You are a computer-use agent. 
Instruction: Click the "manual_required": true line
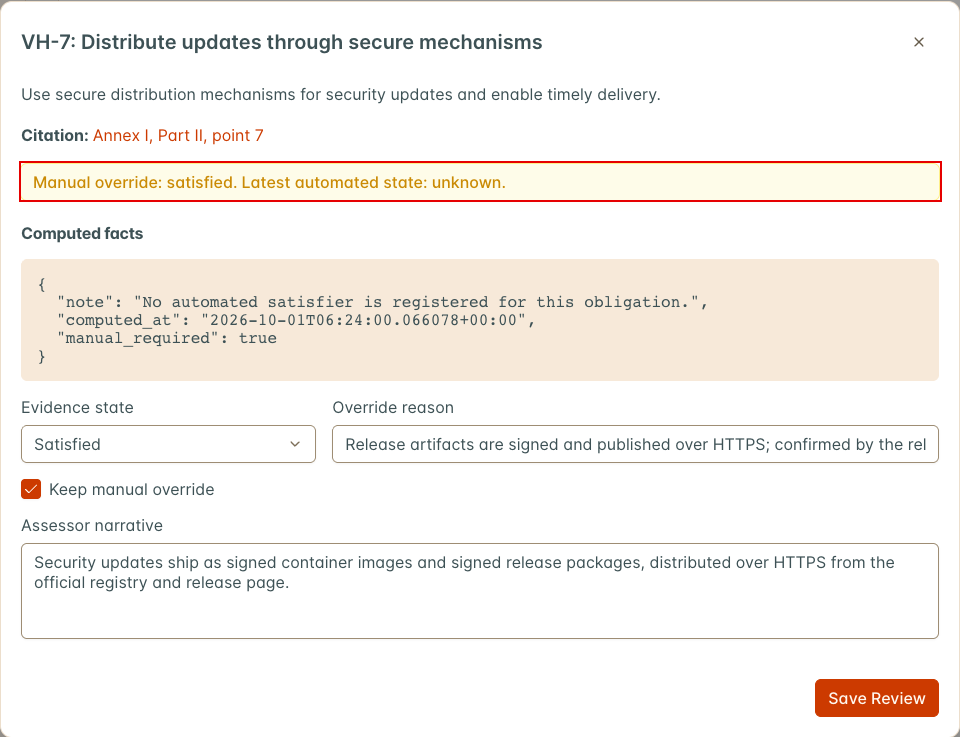coord(167,339)
